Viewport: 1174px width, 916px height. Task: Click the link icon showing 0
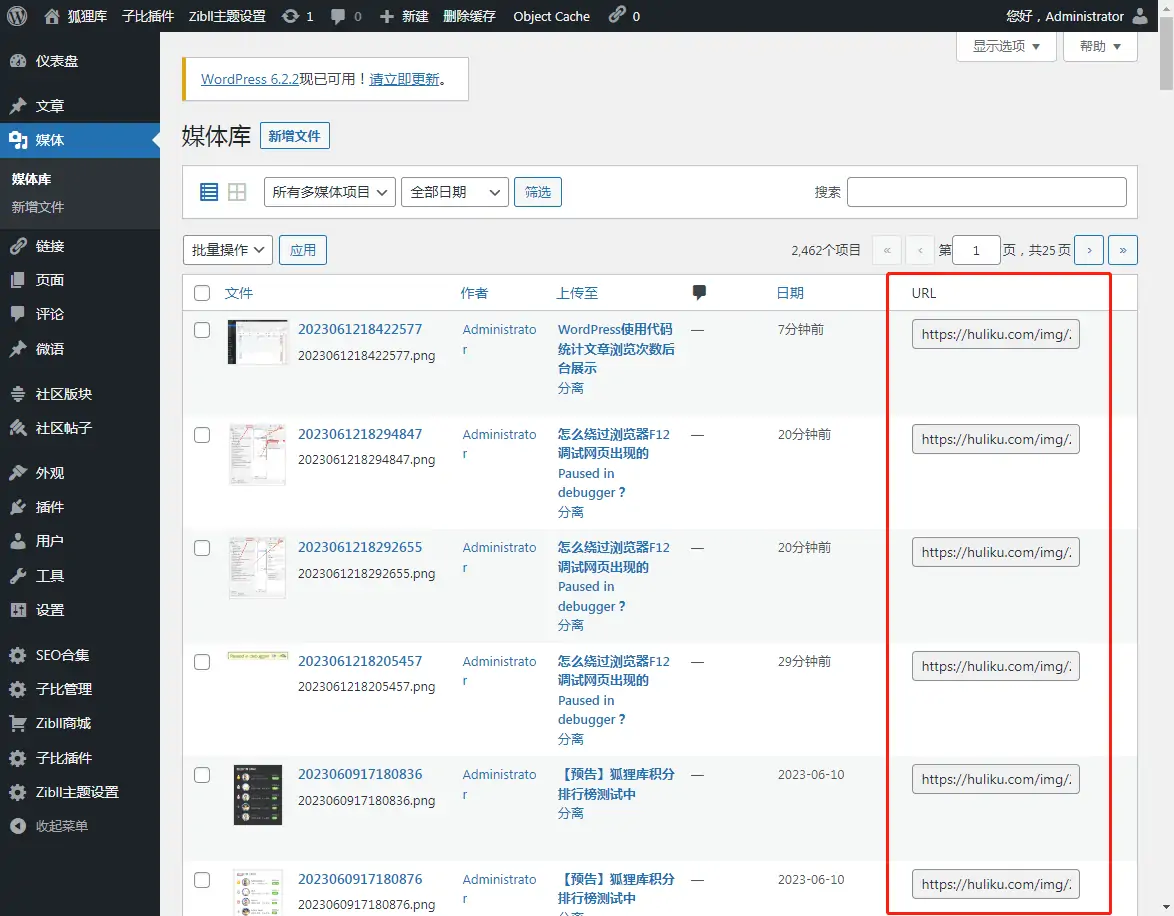(622, 15)
